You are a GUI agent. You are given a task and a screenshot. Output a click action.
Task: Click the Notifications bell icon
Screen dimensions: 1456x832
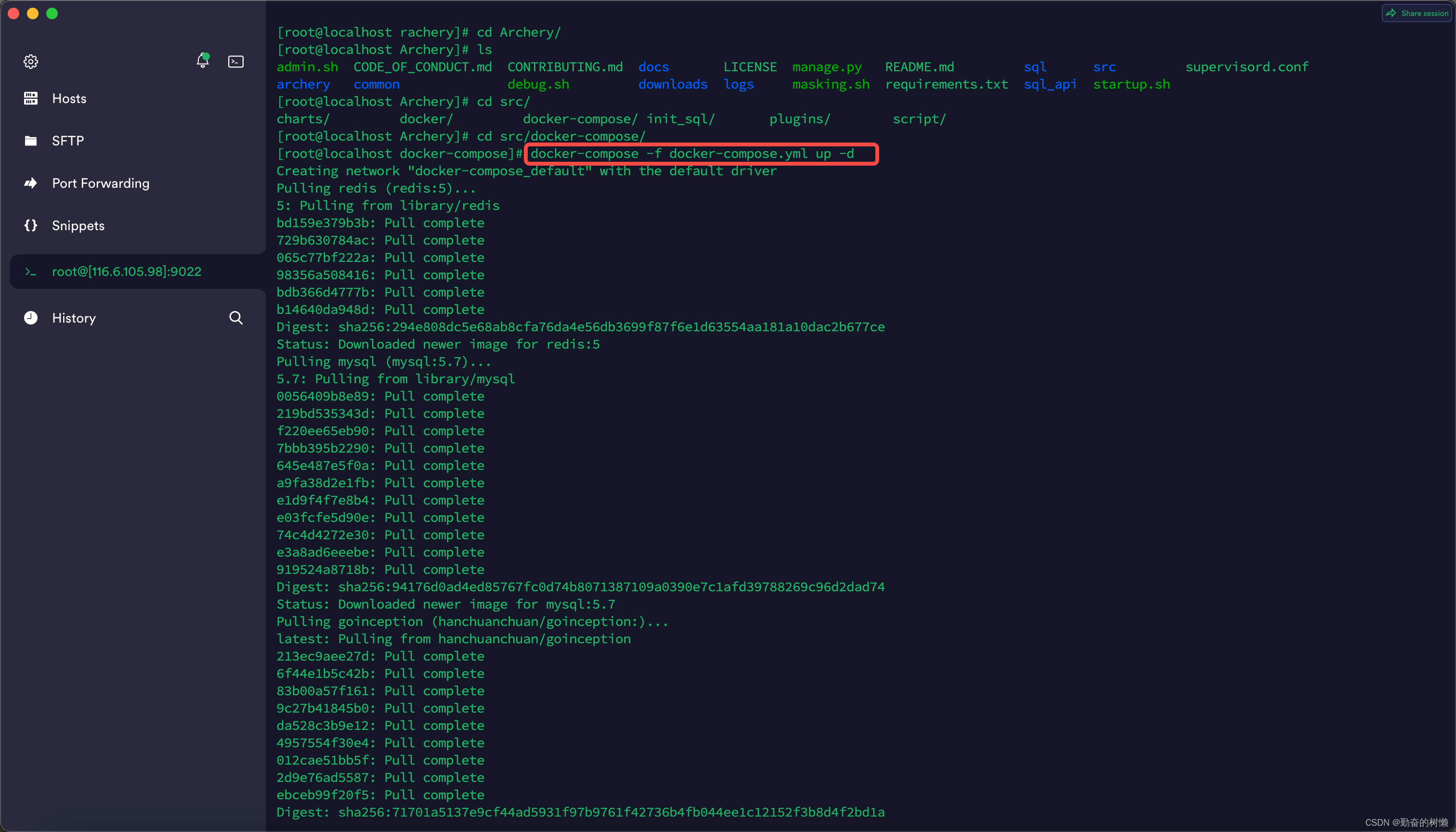(202, 60)
